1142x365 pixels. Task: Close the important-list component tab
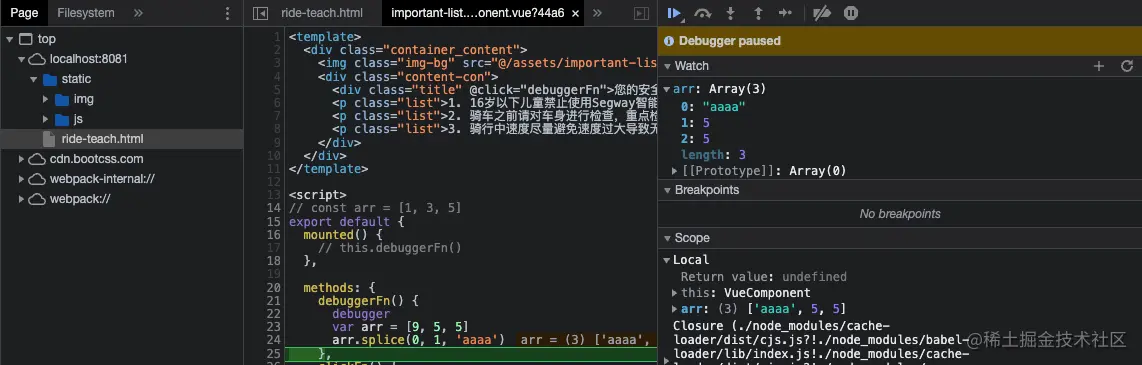click(575, 13)
